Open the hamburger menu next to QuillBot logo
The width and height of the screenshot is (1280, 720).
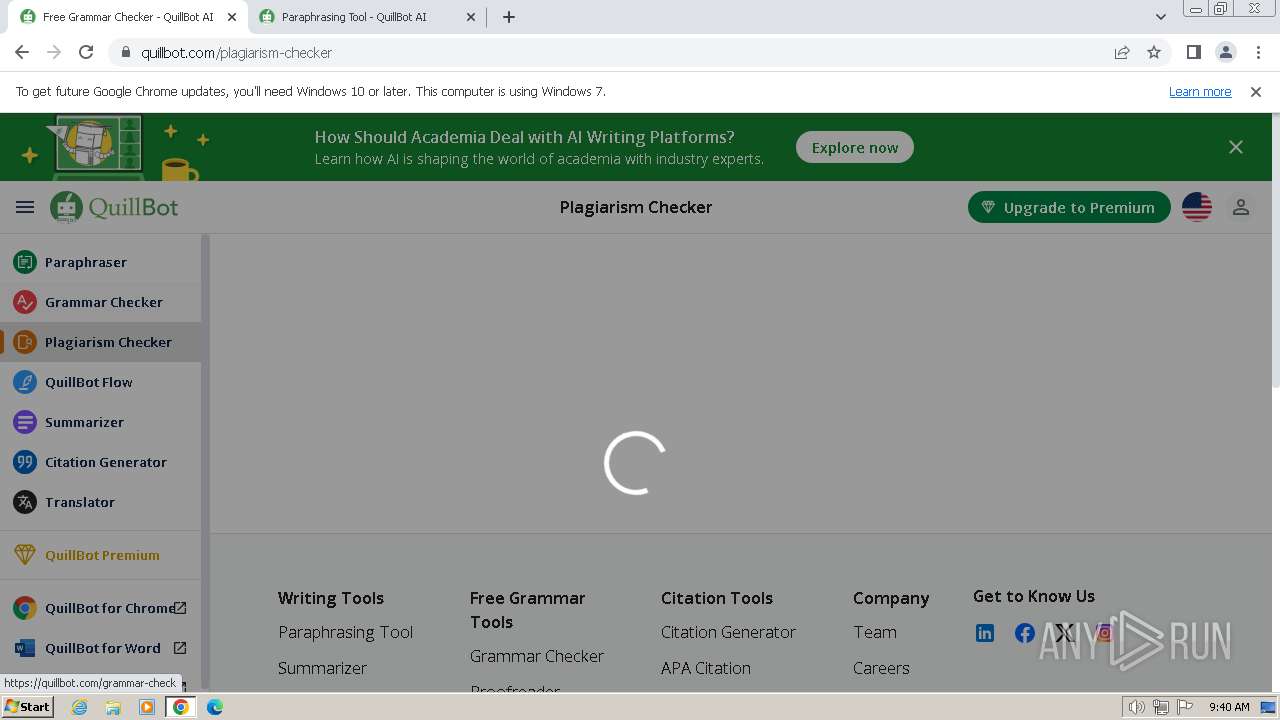(25, 207)
